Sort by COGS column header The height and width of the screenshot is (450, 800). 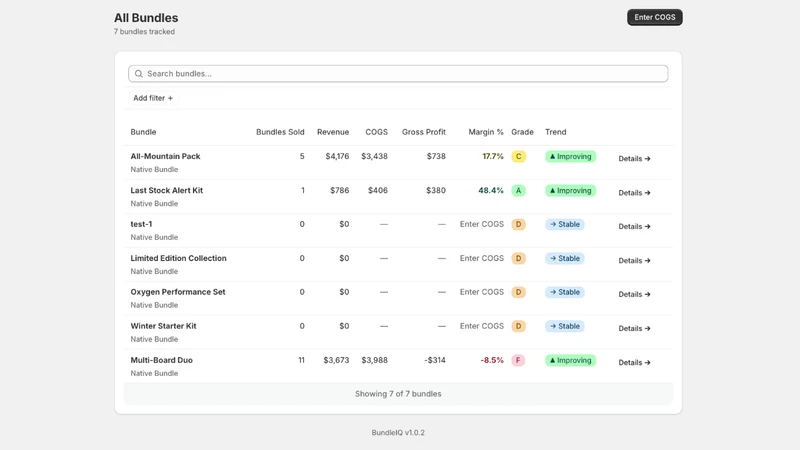(x=377, y=132)
